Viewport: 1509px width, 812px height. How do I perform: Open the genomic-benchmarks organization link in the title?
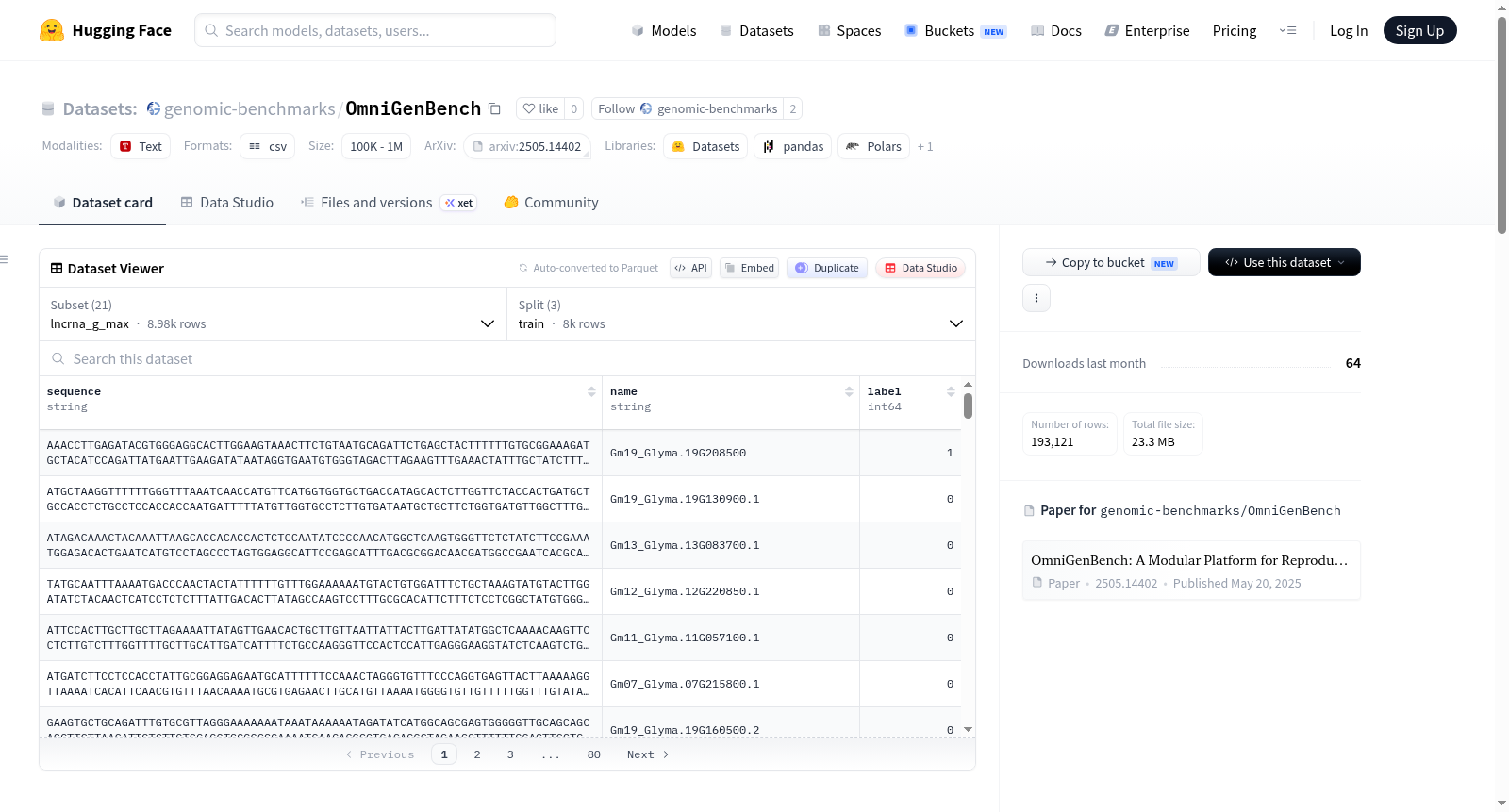249,108
